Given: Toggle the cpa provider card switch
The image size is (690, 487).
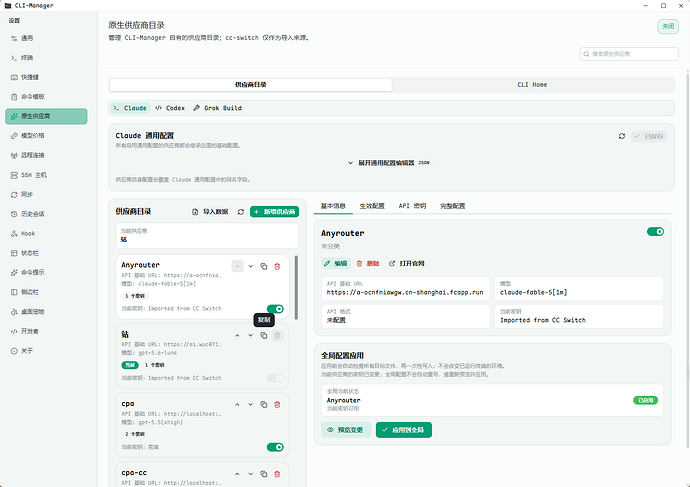Looking at the screenshot, I should tap(275, 447).
